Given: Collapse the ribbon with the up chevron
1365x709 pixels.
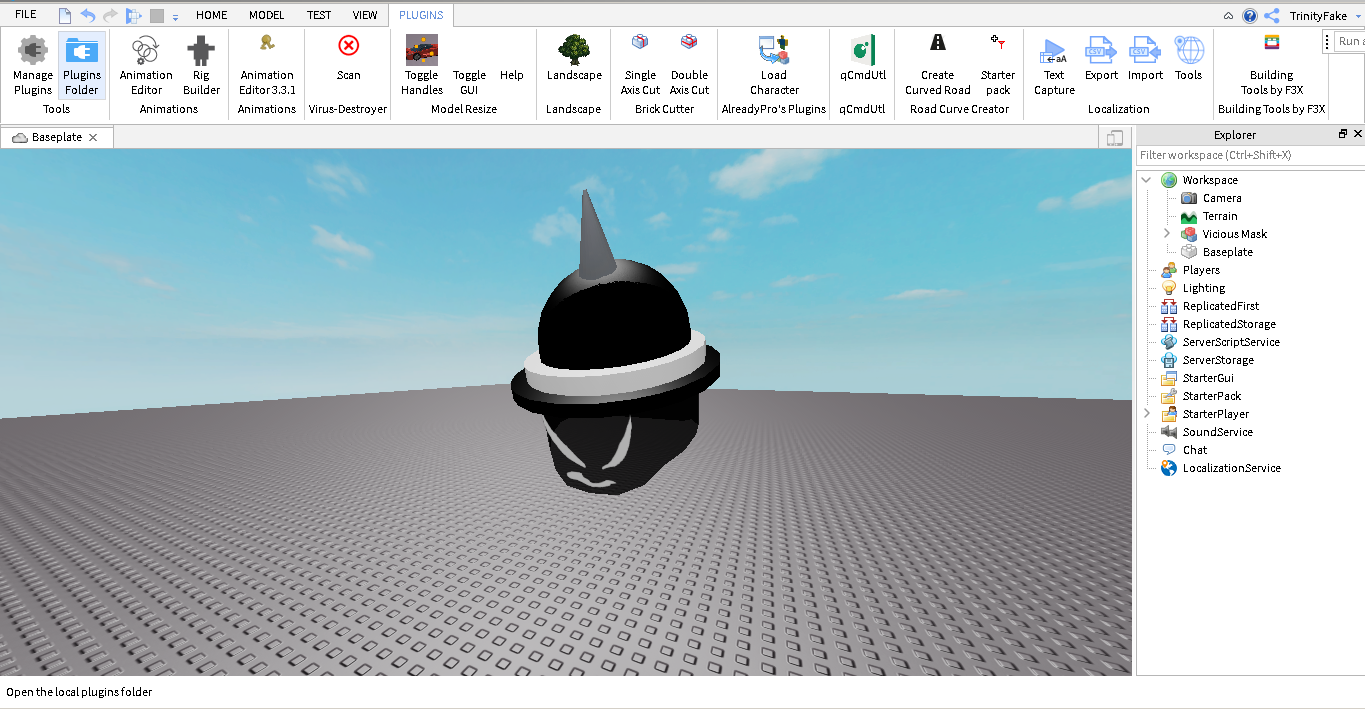Looking at the screenshot, I should point(1229,16).
